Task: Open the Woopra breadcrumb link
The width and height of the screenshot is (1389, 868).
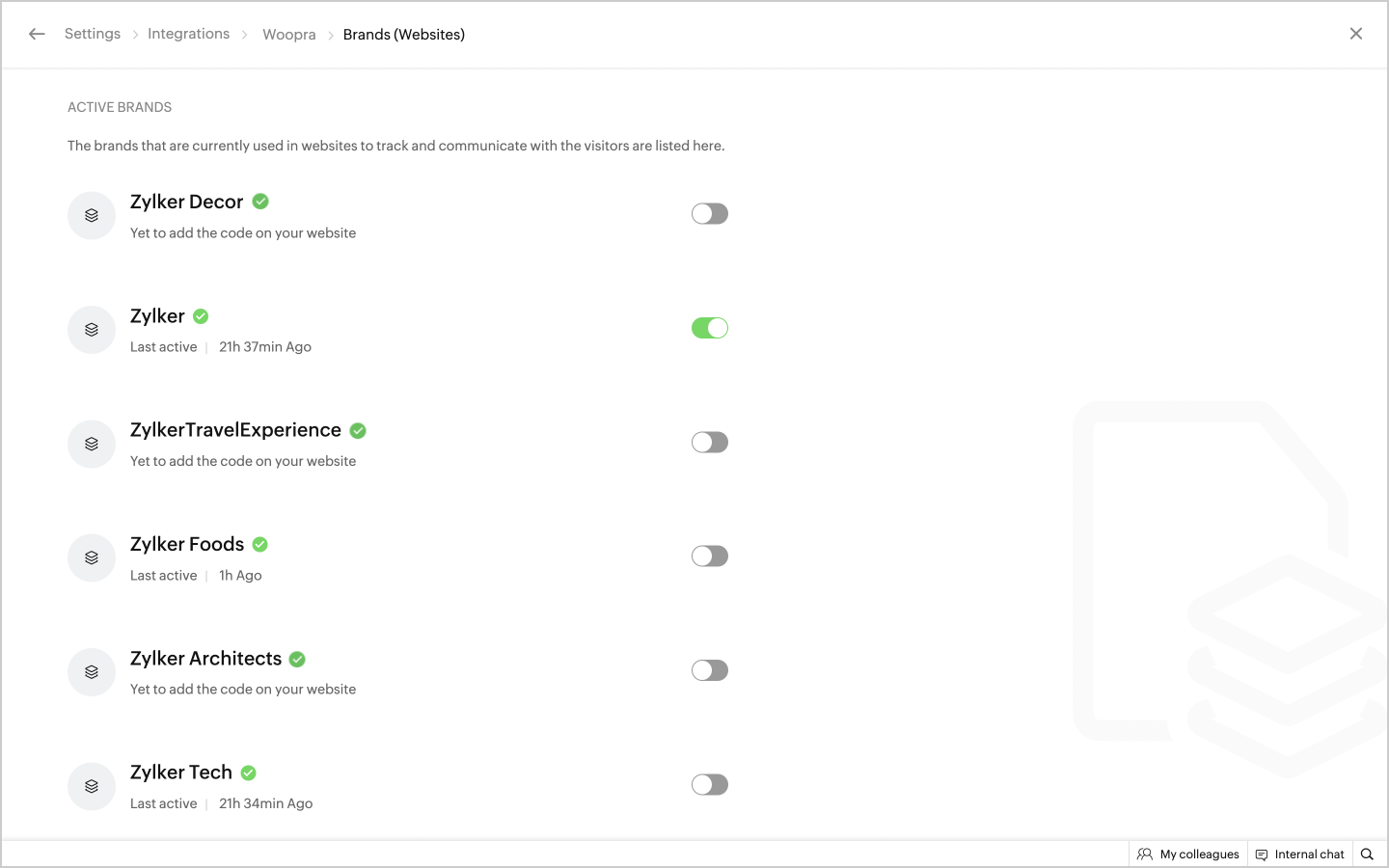Action: point(289,35)
